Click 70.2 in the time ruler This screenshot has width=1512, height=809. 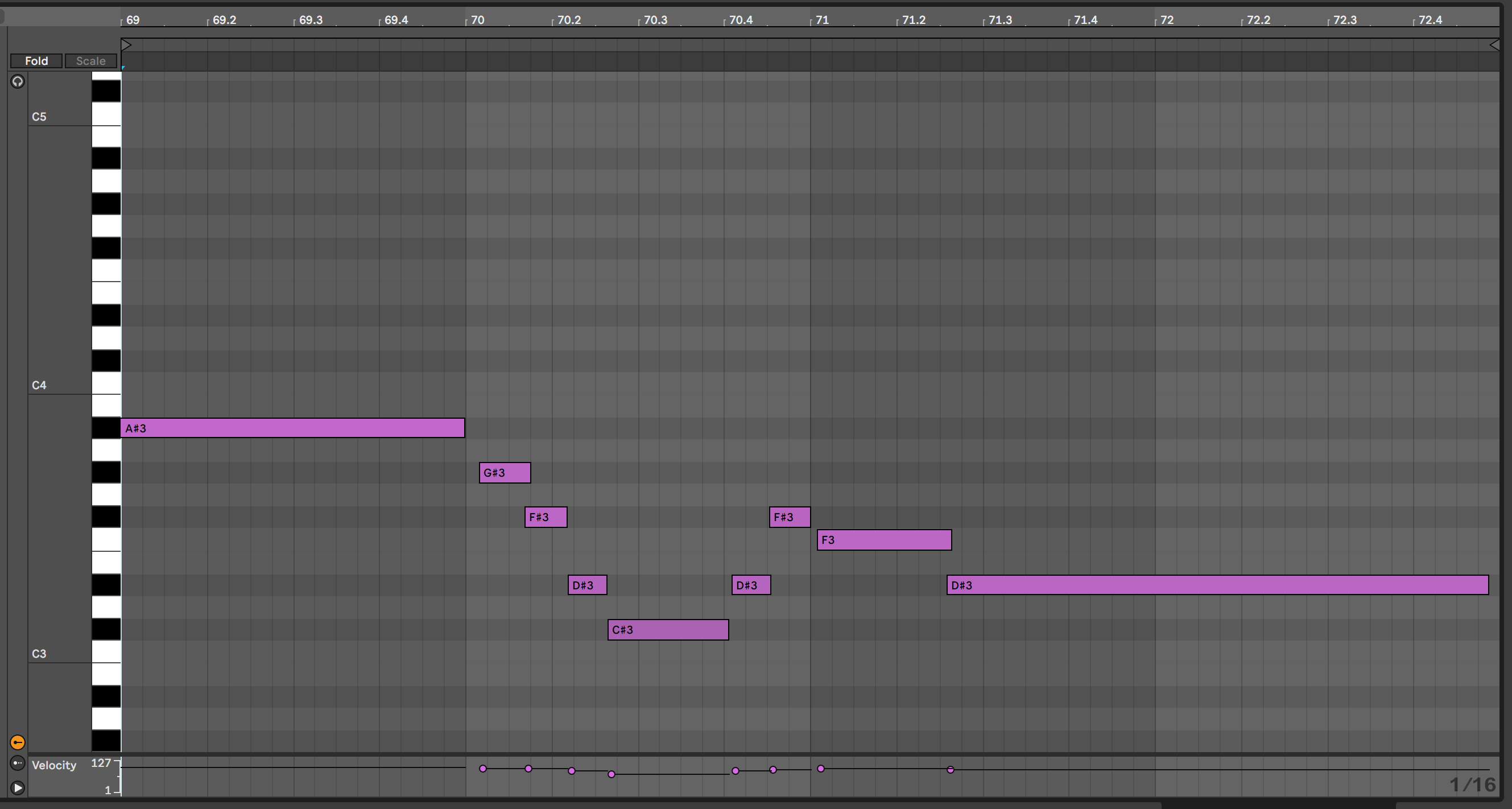pyautogui.click(x=569, y=20)
